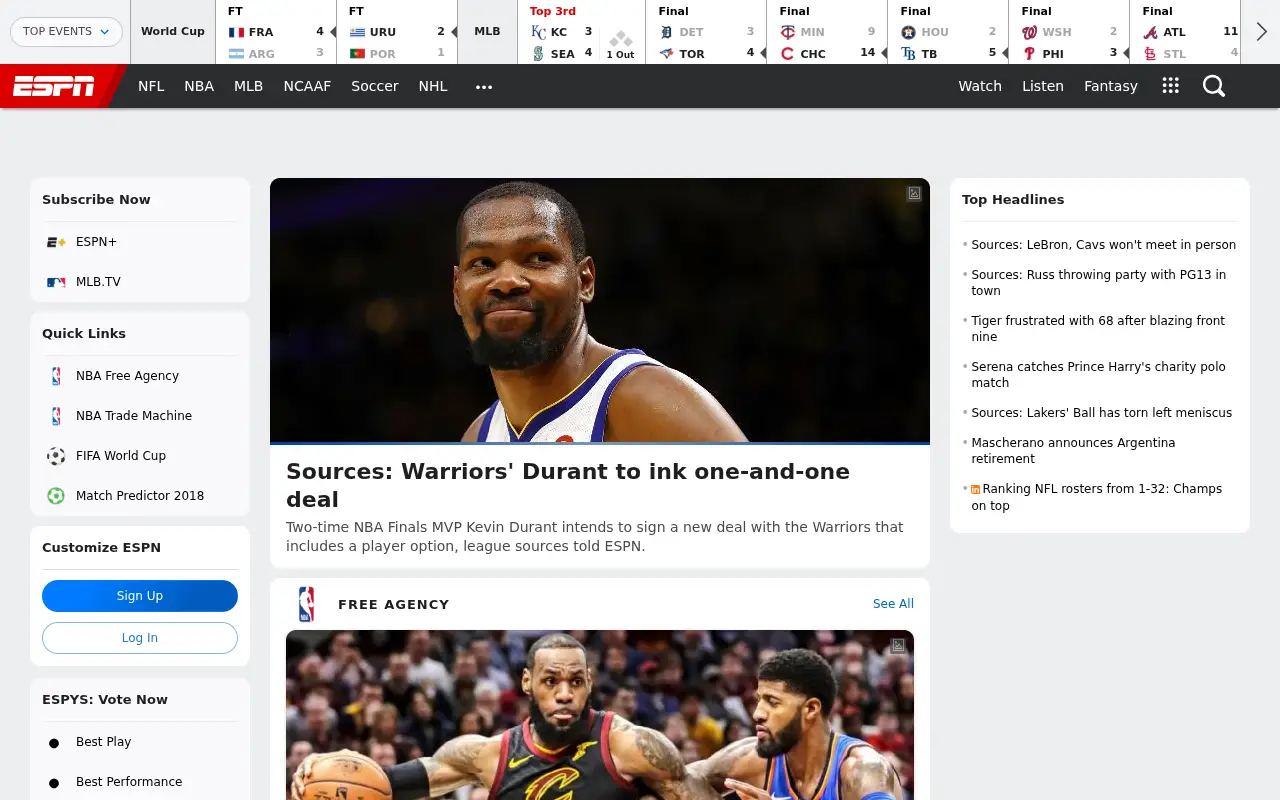This screenshot has height=800, width=1280.
Task: Click the Sign Up button
Action: (x=140, y=596)
